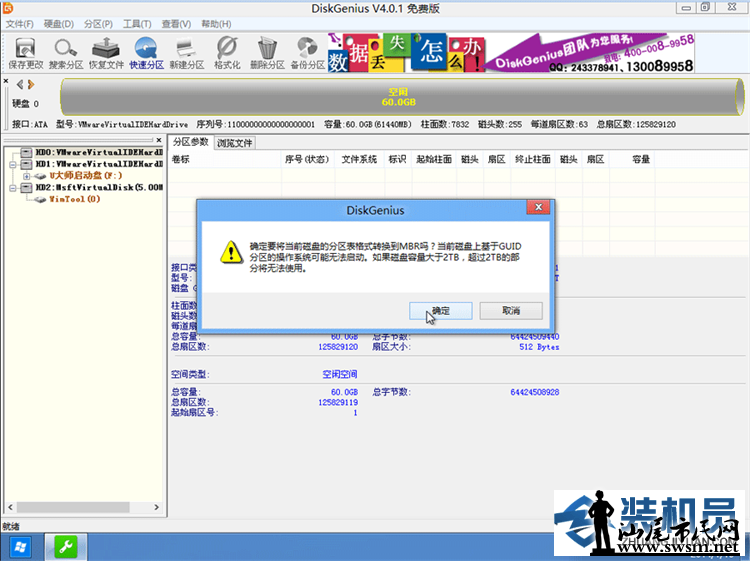Click the 卷标 column header
750x561 pixels.
point(181,159)
